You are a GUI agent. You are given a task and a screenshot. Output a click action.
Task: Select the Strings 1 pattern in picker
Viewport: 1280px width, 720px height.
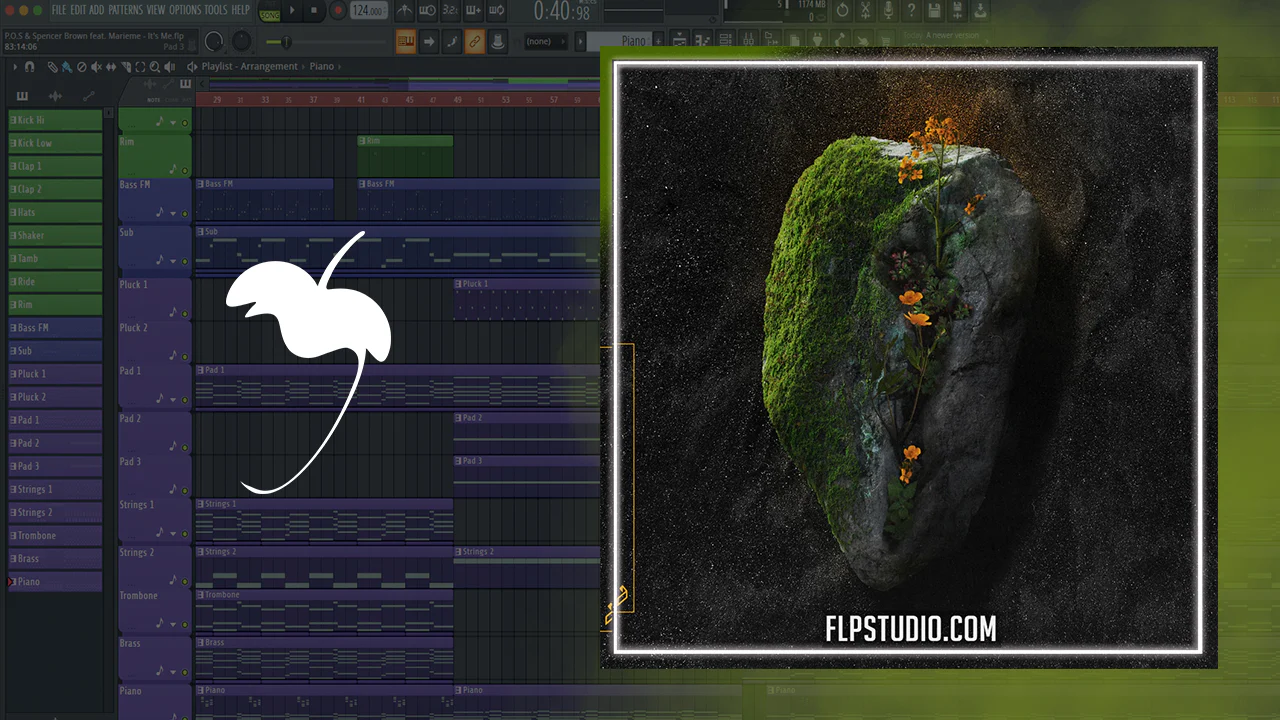coord(55,489)
